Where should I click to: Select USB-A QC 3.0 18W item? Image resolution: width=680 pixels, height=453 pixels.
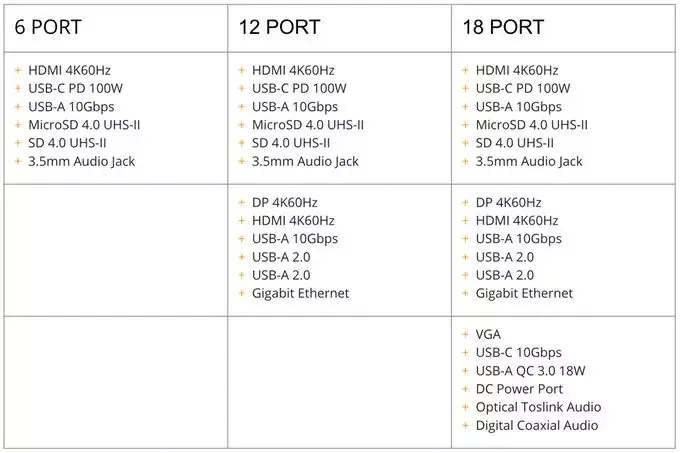(533, 371)
